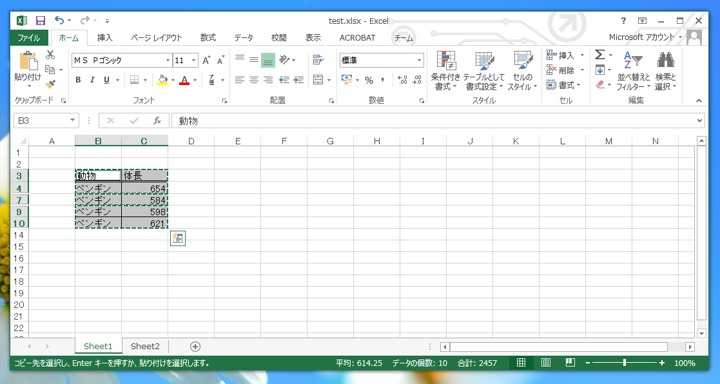
Task: Click the Save icon in quick access toolbar
Action: point(40,21)
